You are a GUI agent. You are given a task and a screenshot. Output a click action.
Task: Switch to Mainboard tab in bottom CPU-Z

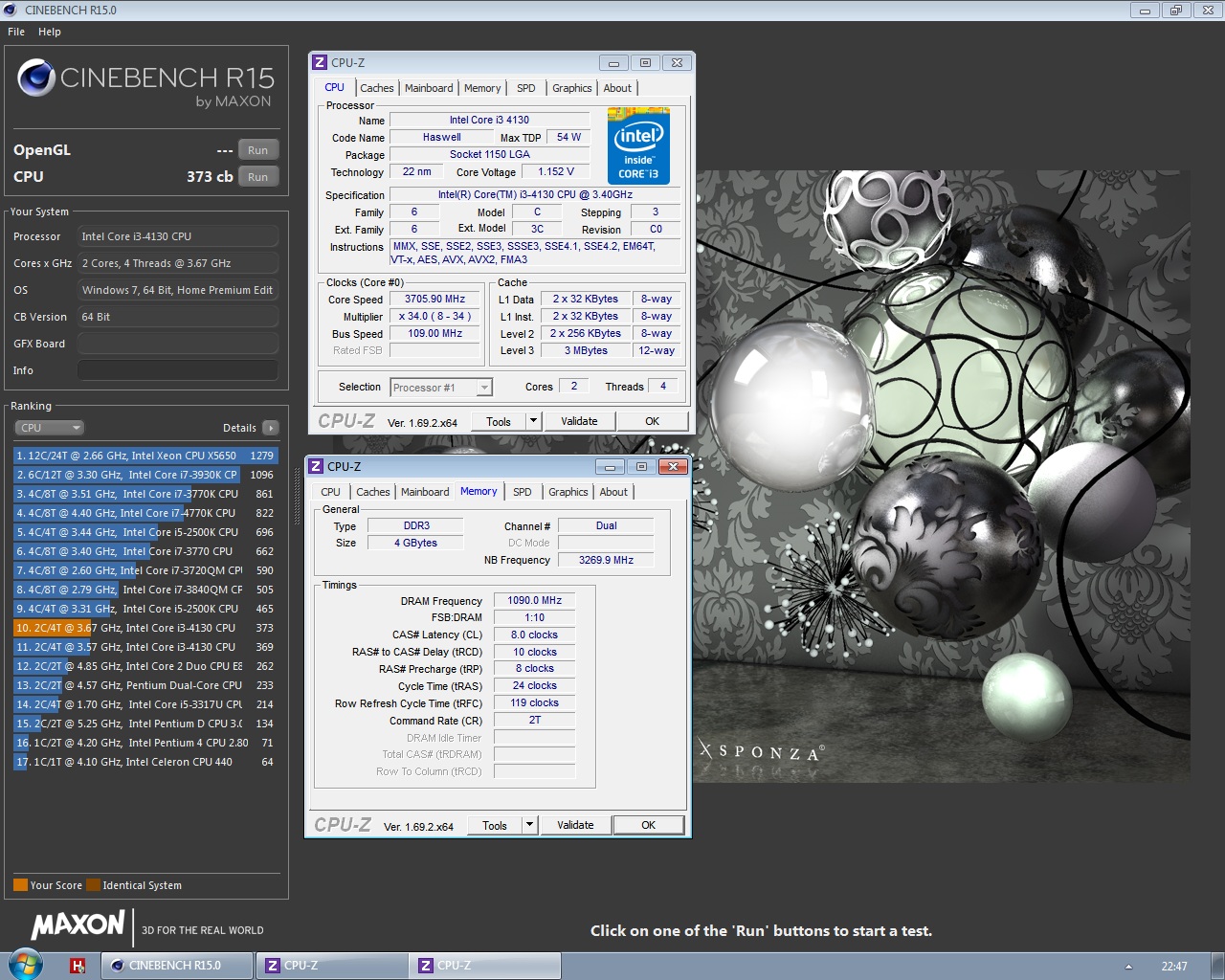point(425,492)
